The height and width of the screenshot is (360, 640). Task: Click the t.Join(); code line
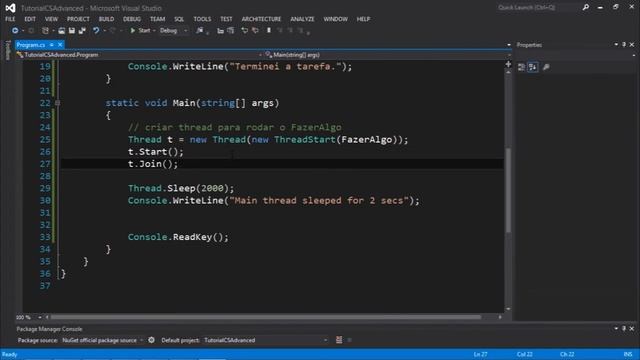153,164
